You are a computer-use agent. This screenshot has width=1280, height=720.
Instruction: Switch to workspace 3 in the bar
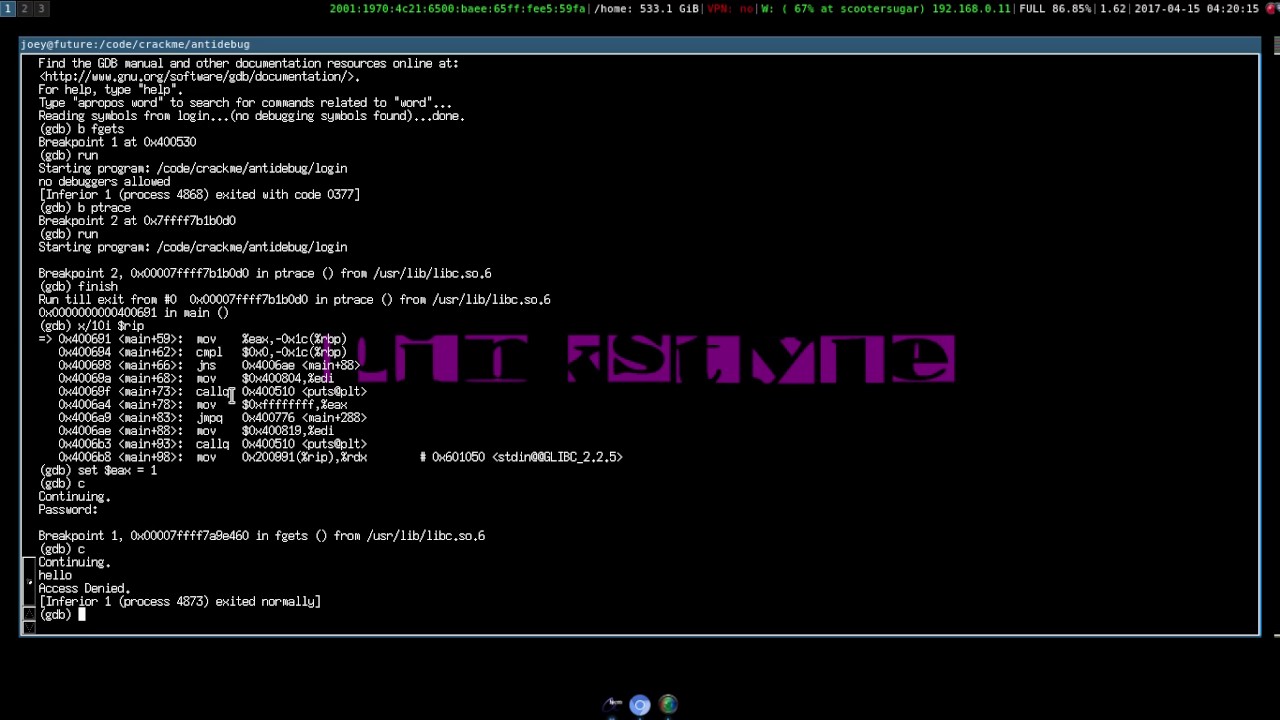(x=41, y=8)
